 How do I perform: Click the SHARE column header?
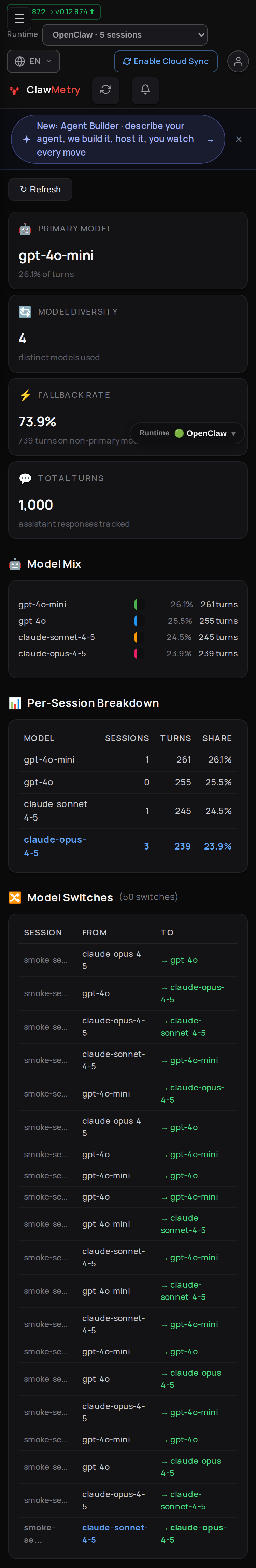click(x=217, y=738)
